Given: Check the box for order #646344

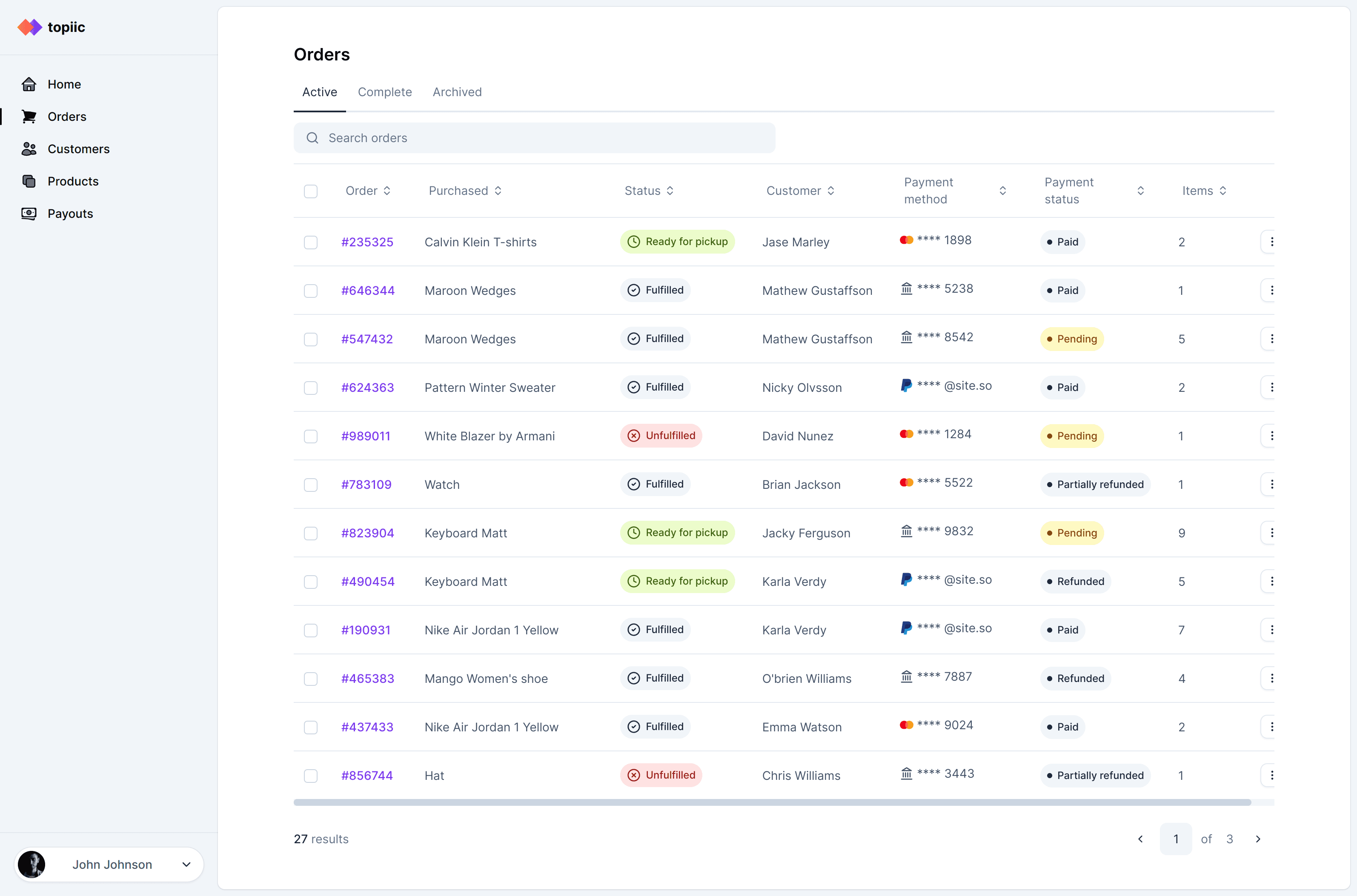Looking at the screenshot, I should coord(310,291).
